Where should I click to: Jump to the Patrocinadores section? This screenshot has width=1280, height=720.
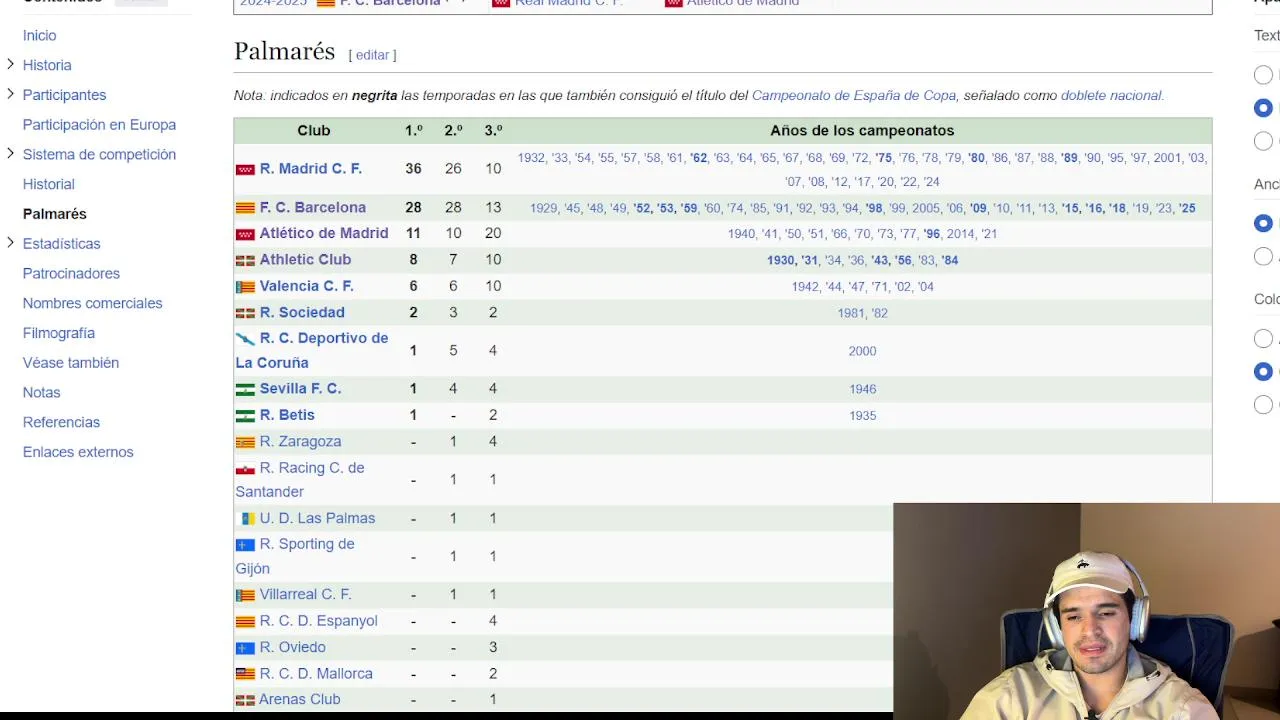tap(71, 273)
